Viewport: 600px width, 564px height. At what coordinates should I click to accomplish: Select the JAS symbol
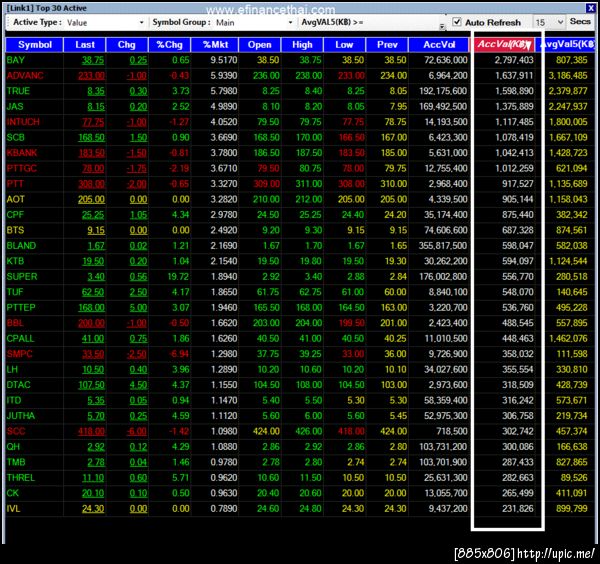point(15,106)
